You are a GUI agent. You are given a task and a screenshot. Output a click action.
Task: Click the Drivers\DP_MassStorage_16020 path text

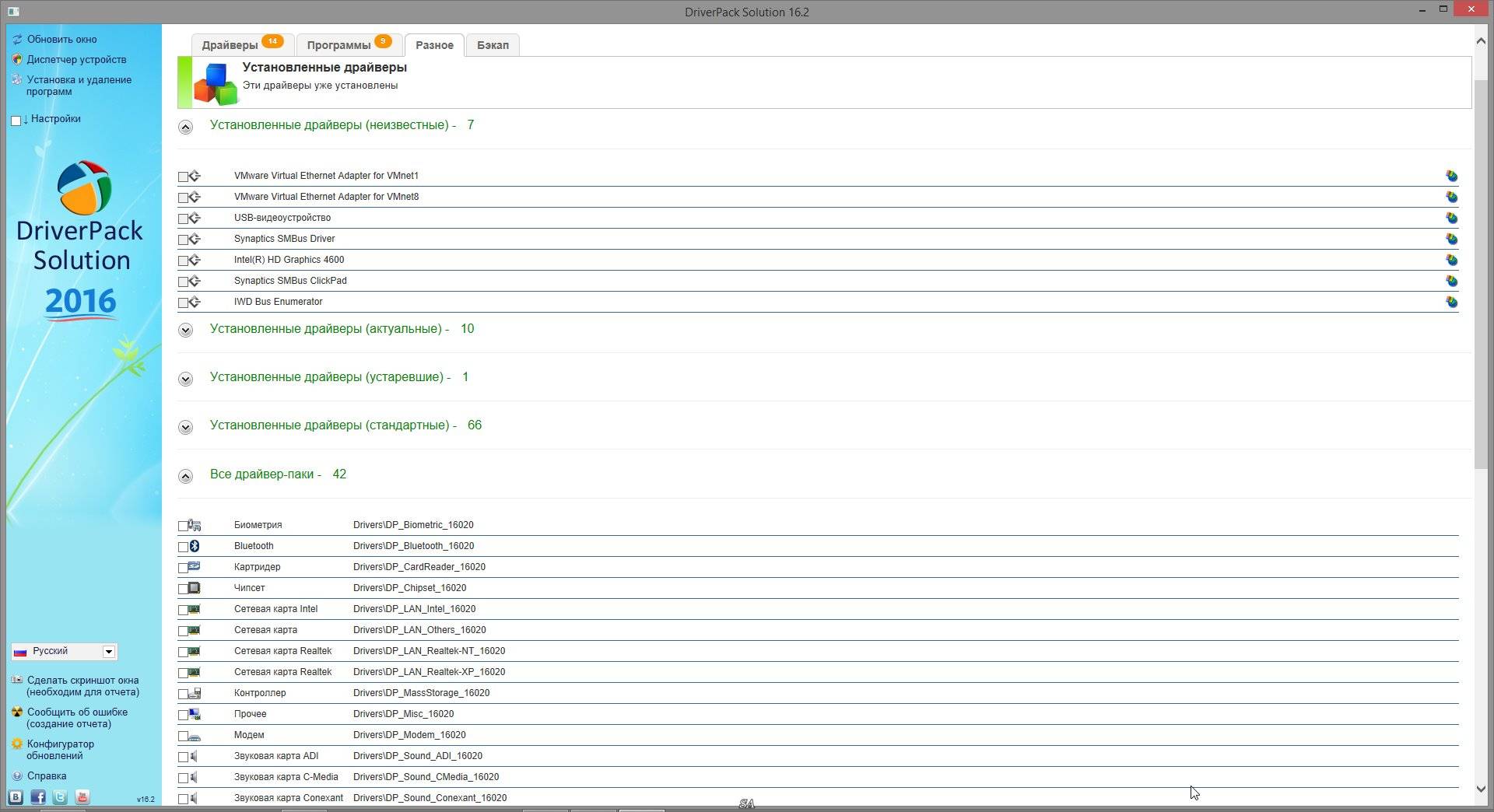point(422,693)
